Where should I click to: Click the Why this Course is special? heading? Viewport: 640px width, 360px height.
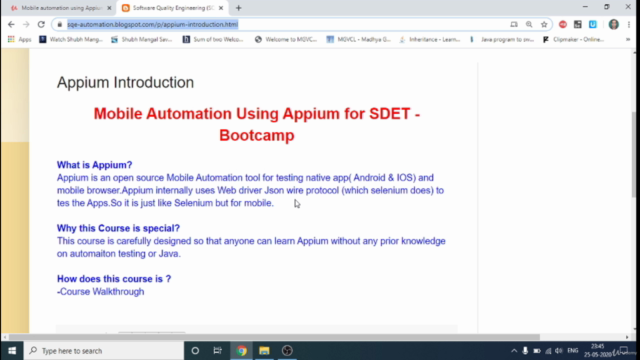[118, 228]
